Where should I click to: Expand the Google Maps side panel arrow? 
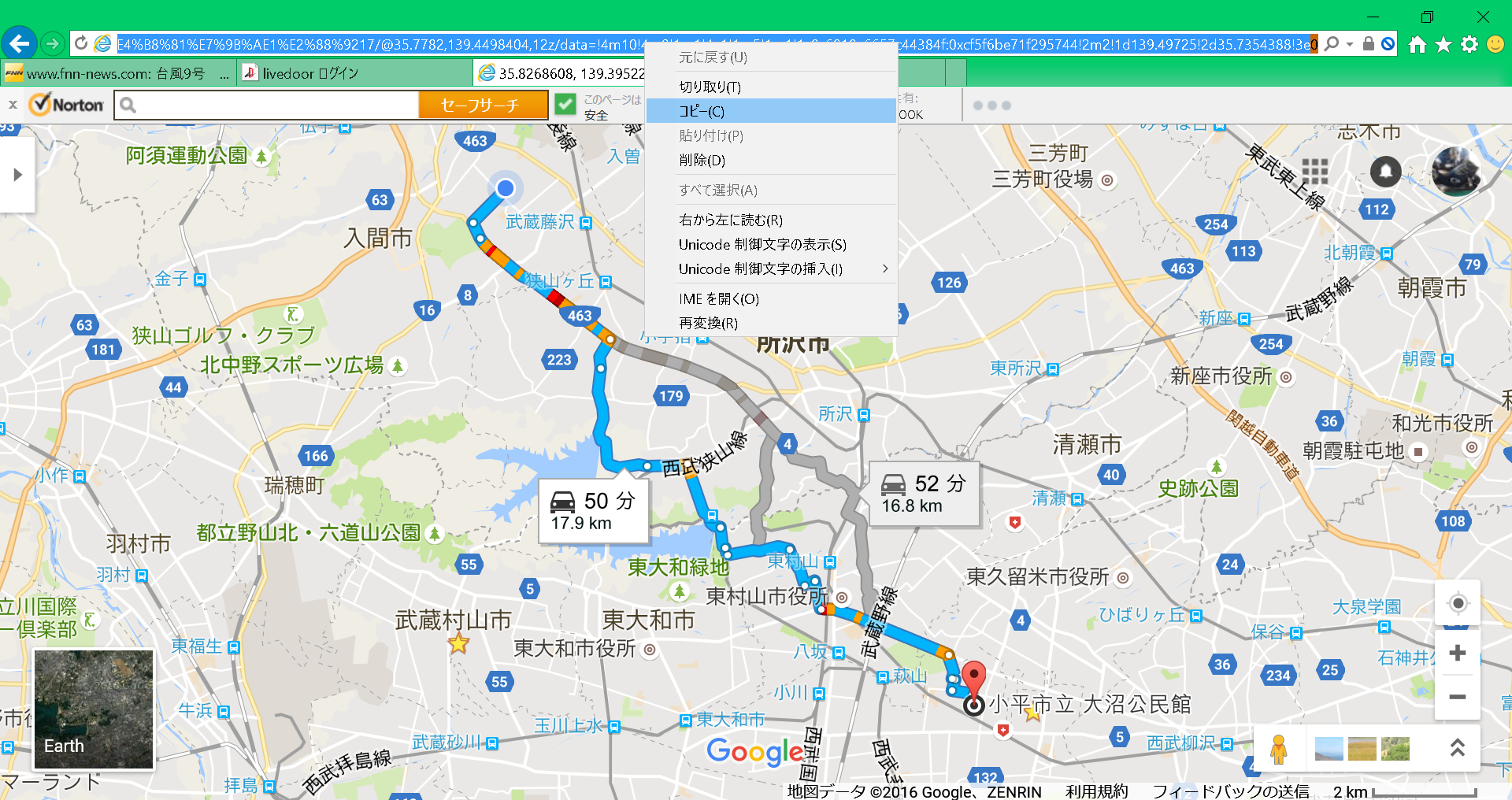click(17, 175)
